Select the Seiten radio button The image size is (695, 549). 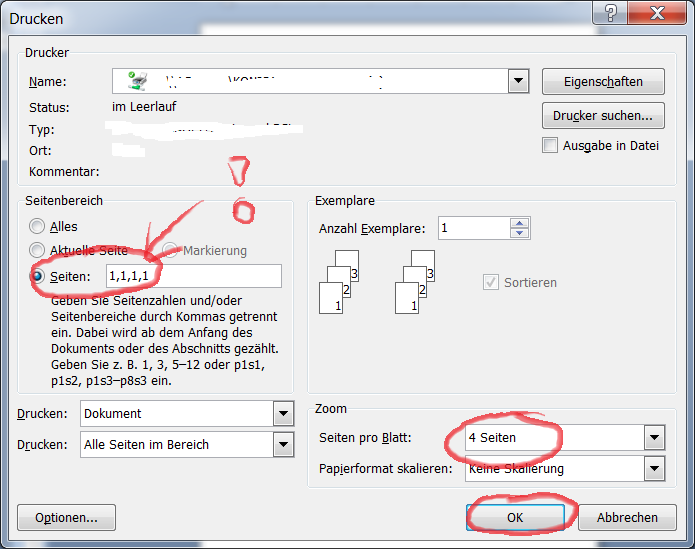tap(37, 276)
